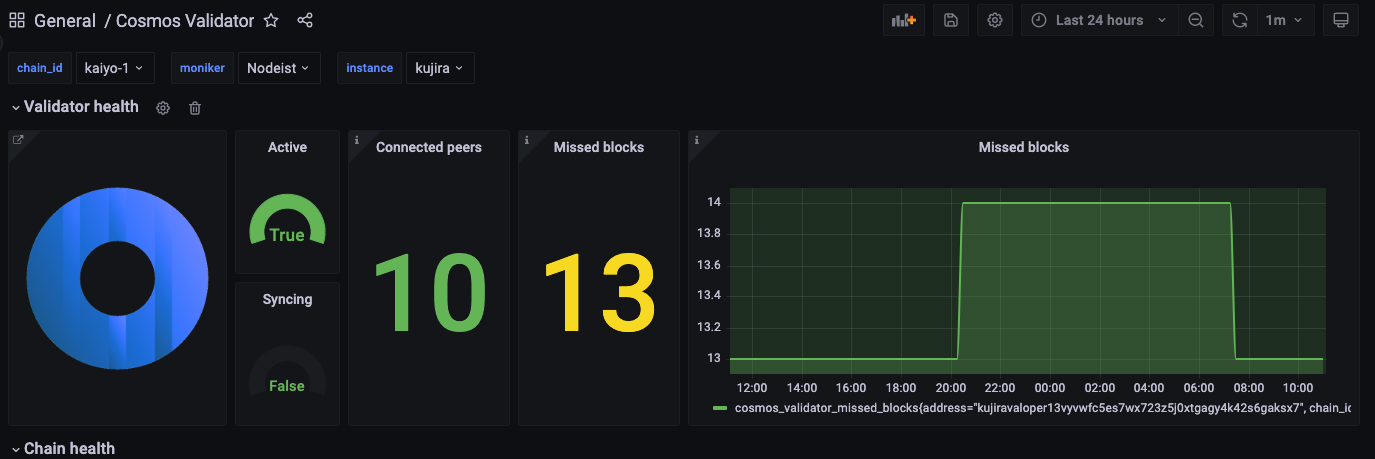Switch to TV display mode
The height and width of the screenshot is (459, 1375).
tap(1341, 20)
